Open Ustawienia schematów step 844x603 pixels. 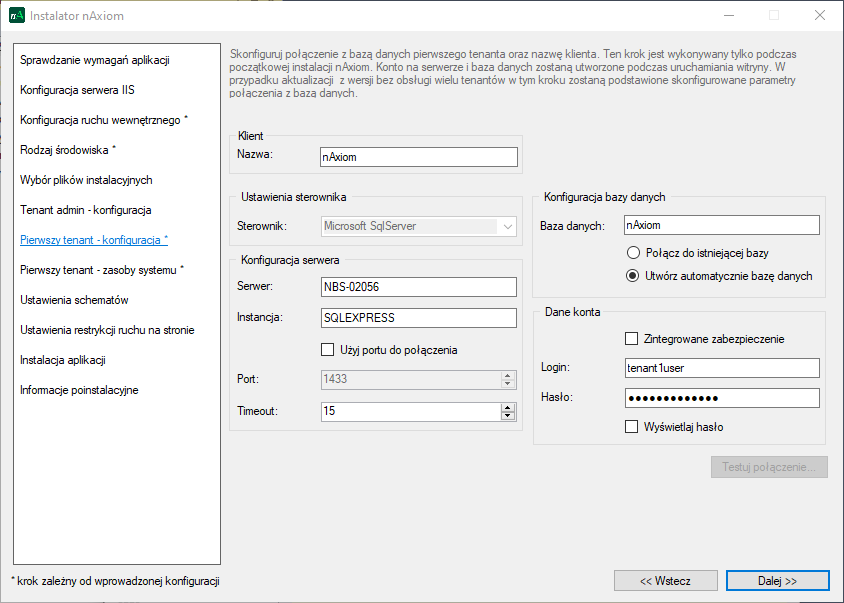pos(74,300)
